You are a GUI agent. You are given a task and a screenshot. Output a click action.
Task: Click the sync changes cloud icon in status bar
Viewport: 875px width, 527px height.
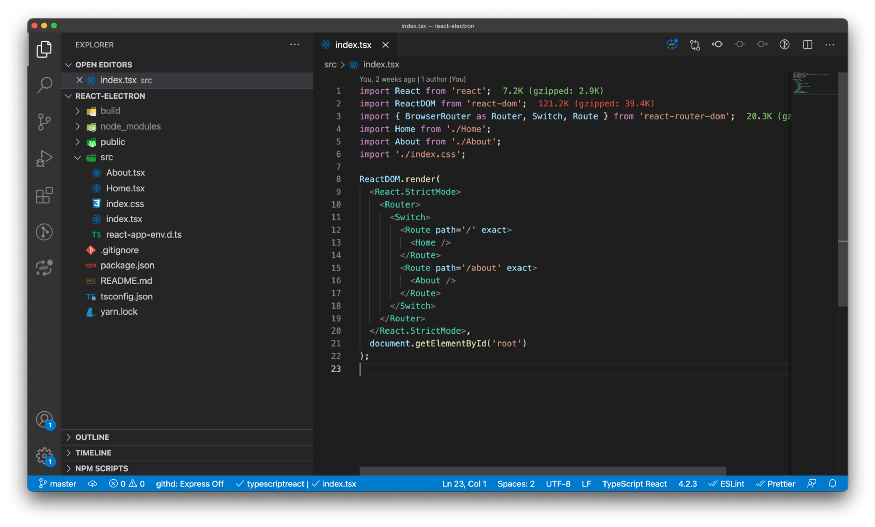pos(93,484)
